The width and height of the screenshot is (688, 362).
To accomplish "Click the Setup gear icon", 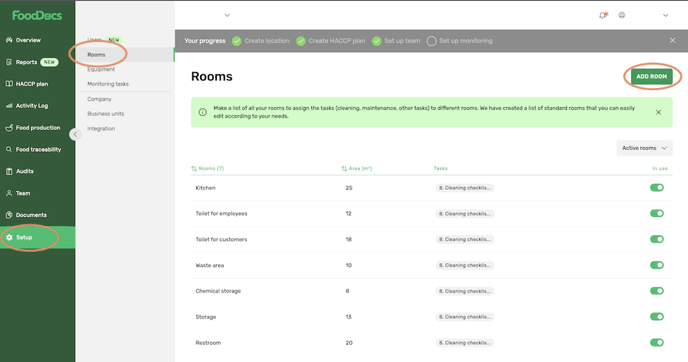I will (x=9, y=237).
